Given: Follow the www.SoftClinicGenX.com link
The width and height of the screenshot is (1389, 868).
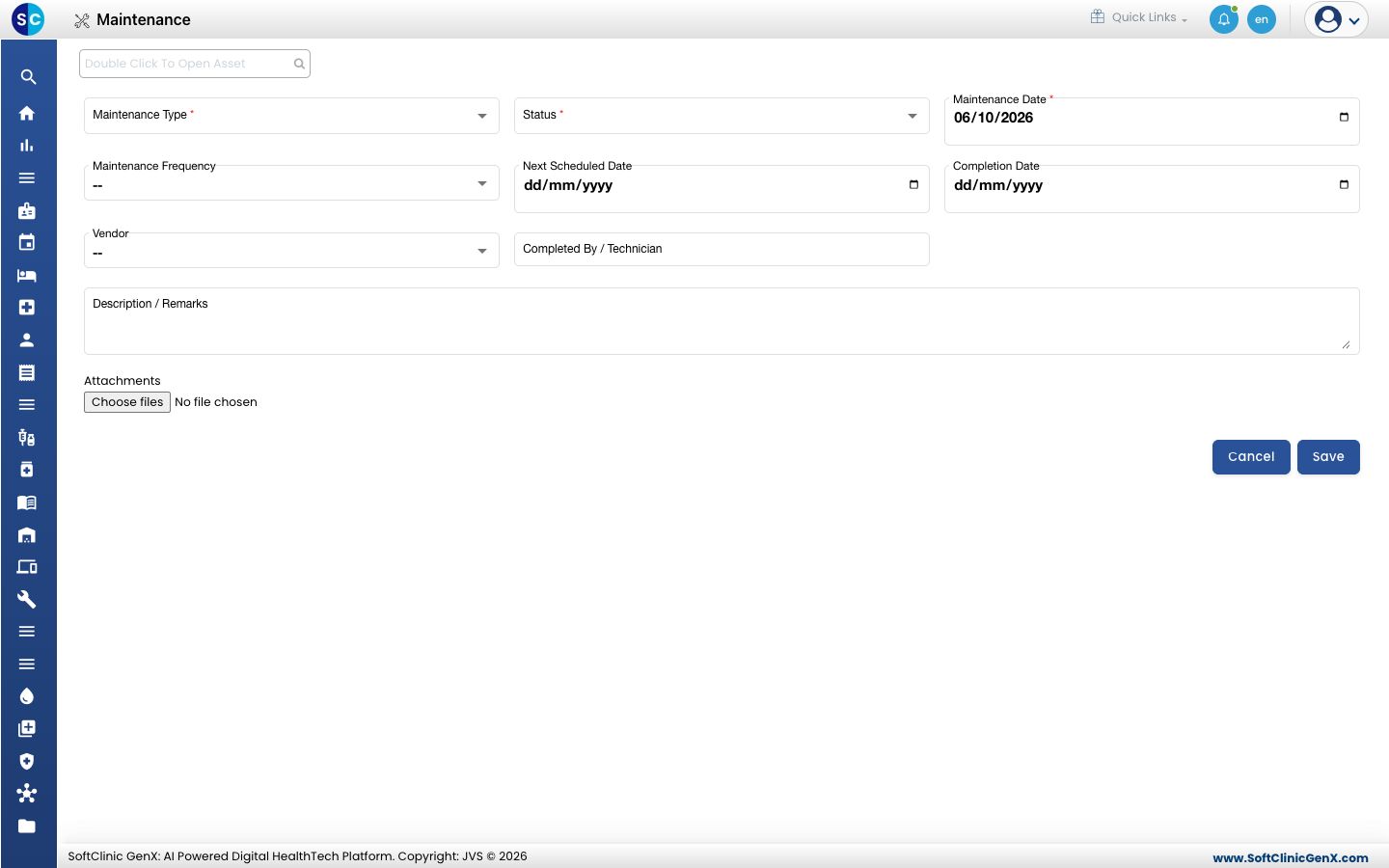Looking at the screenshot, I should [1291, 857].
